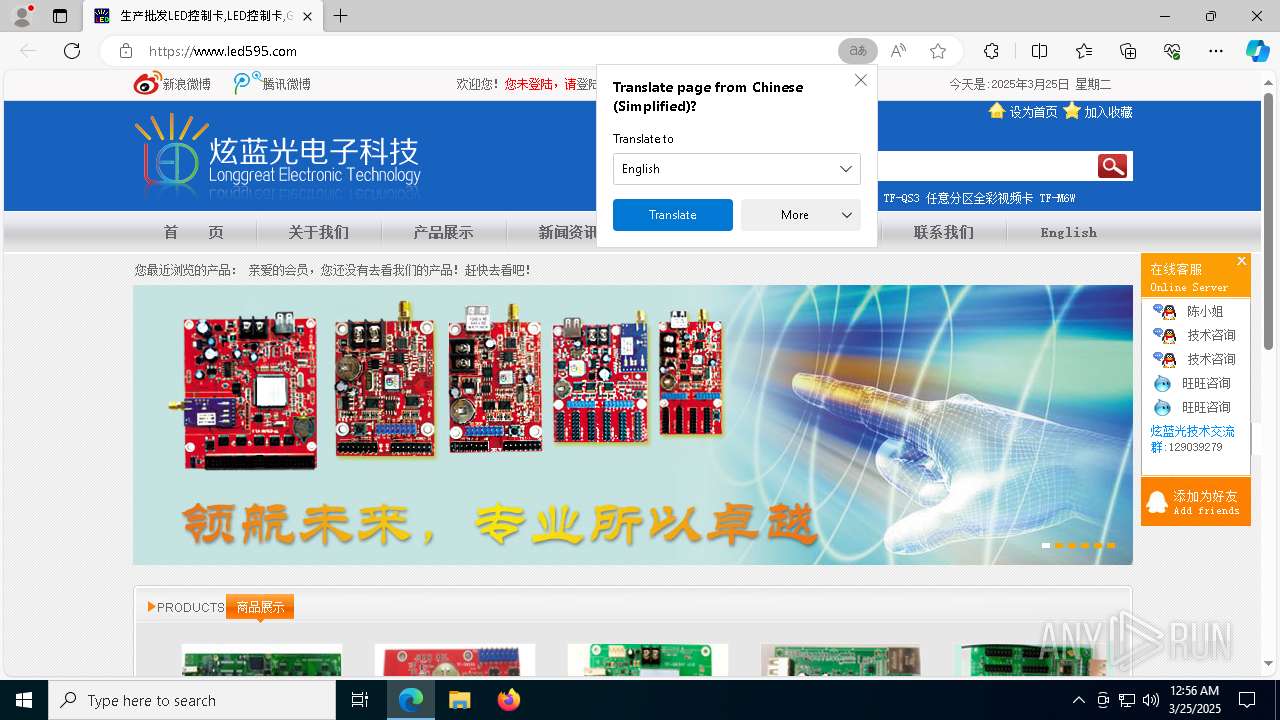Close the online service widget
Screen dimensions: 1280x720
1241,261
